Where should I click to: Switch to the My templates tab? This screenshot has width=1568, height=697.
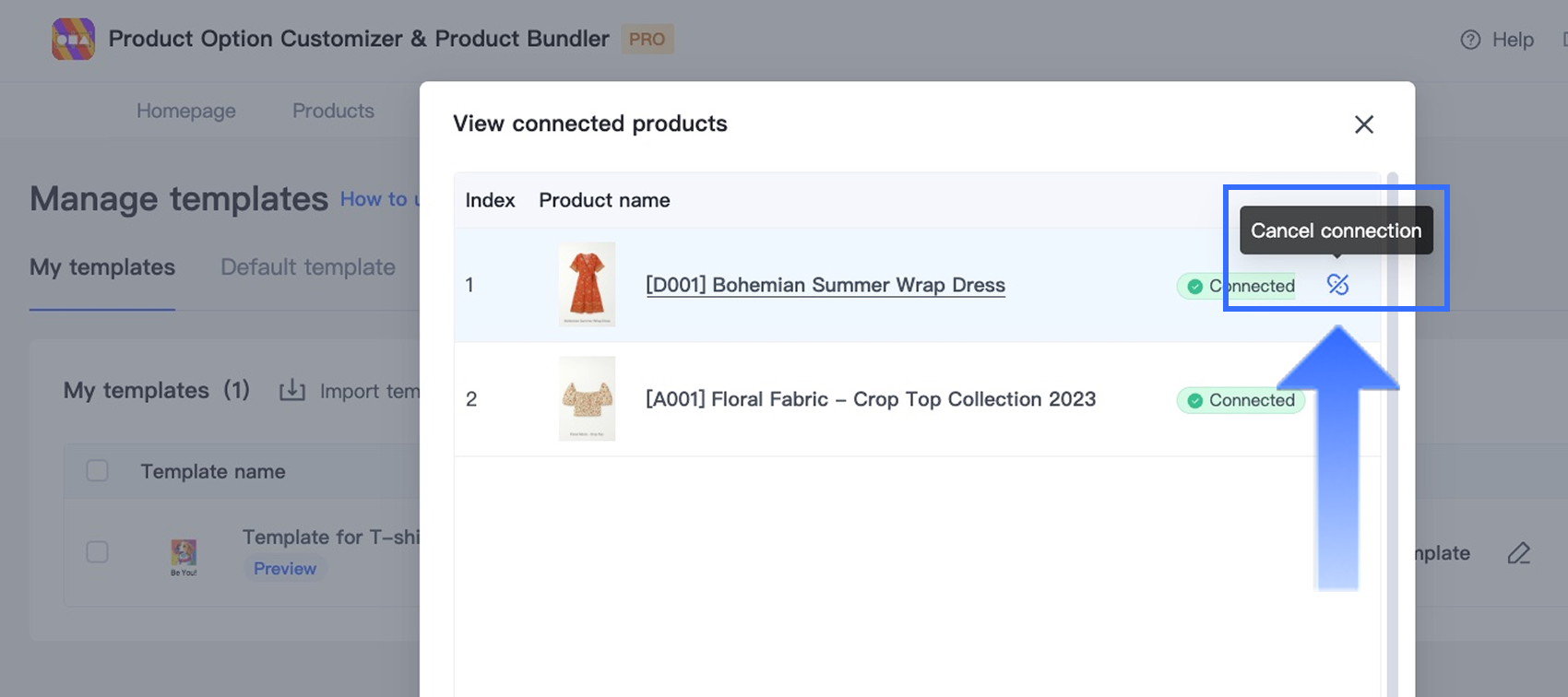102,267
